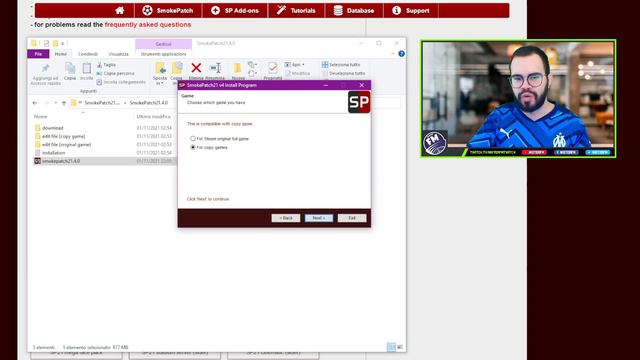
Task: Select the 'edit file (original game)' folder
Action: [66, 144]
